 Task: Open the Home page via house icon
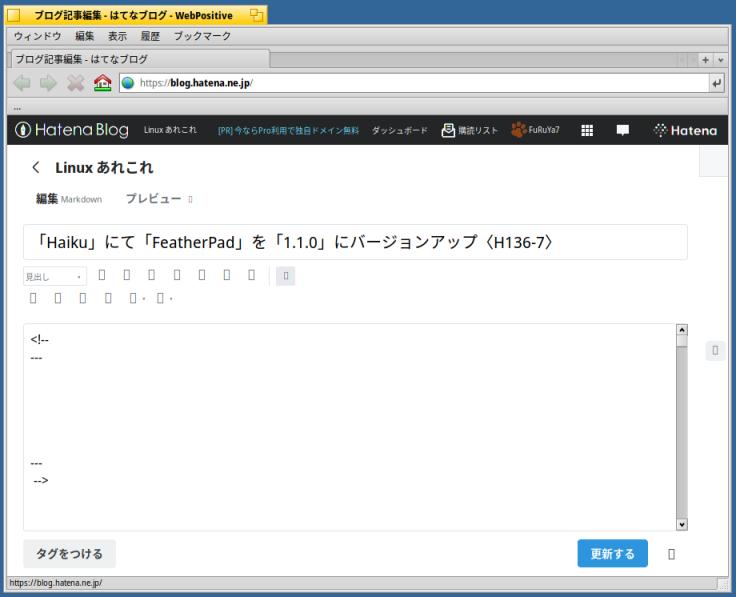(102, 83)
